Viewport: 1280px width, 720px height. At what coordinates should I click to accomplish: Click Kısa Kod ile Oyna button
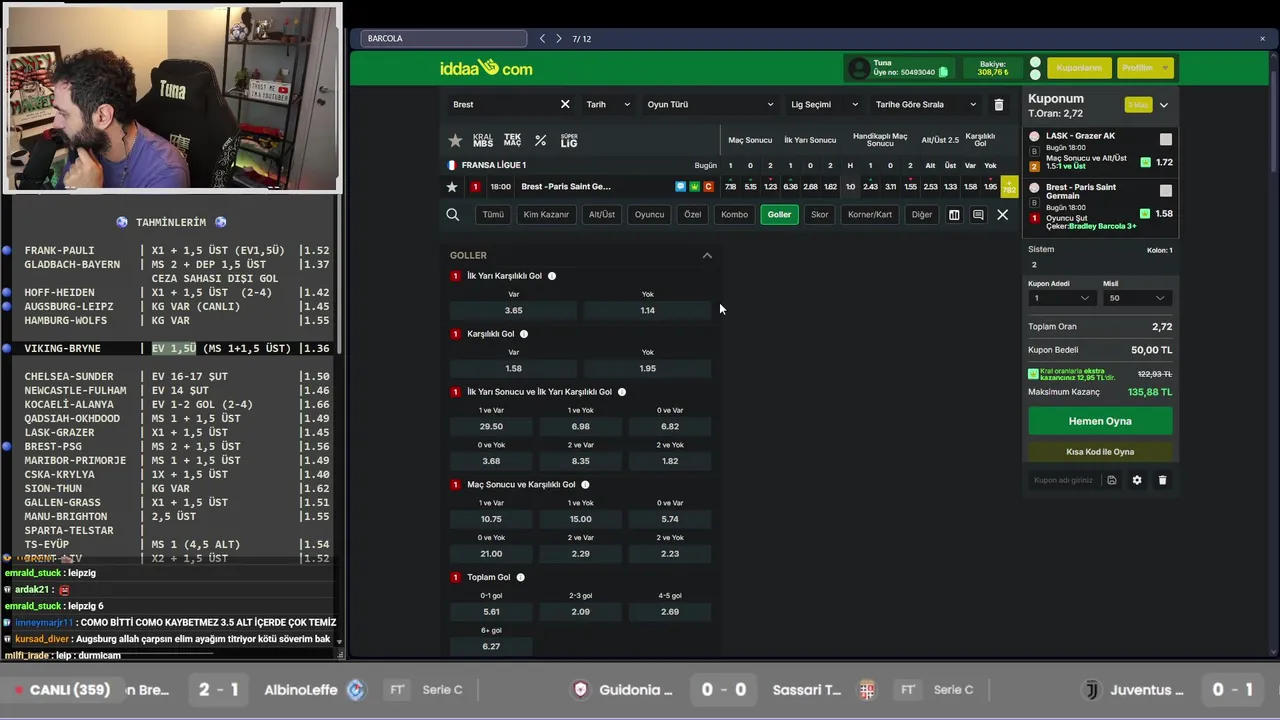1100,452
